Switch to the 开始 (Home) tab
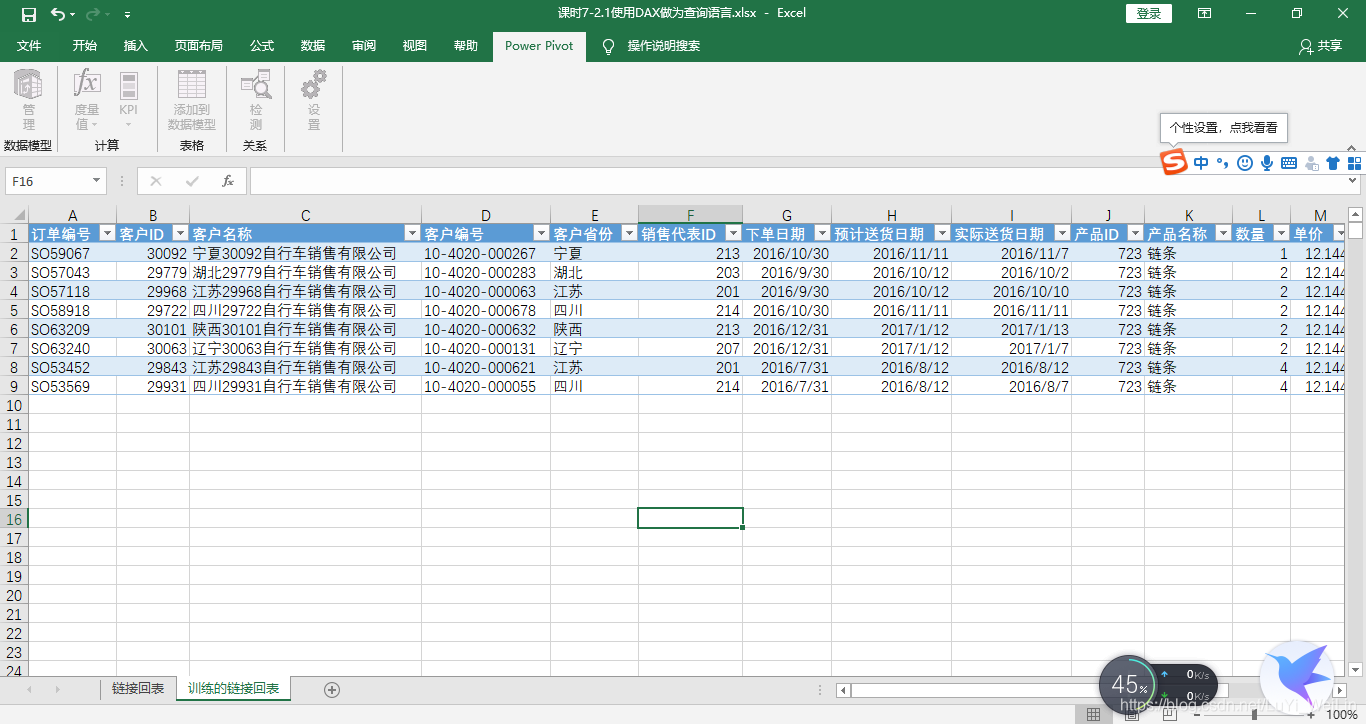Viewport: 1366px width, 724px height. click(x=85, y=46)
